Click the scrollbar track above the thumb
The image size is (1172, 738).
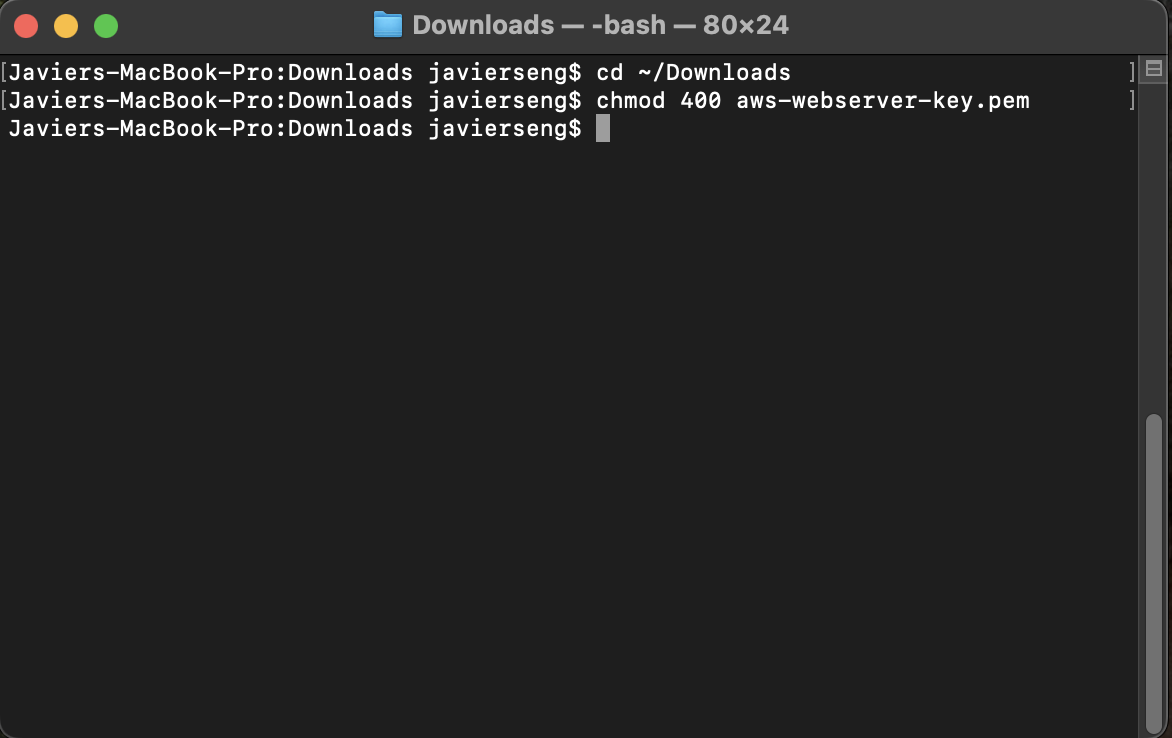click(1154, 247)
